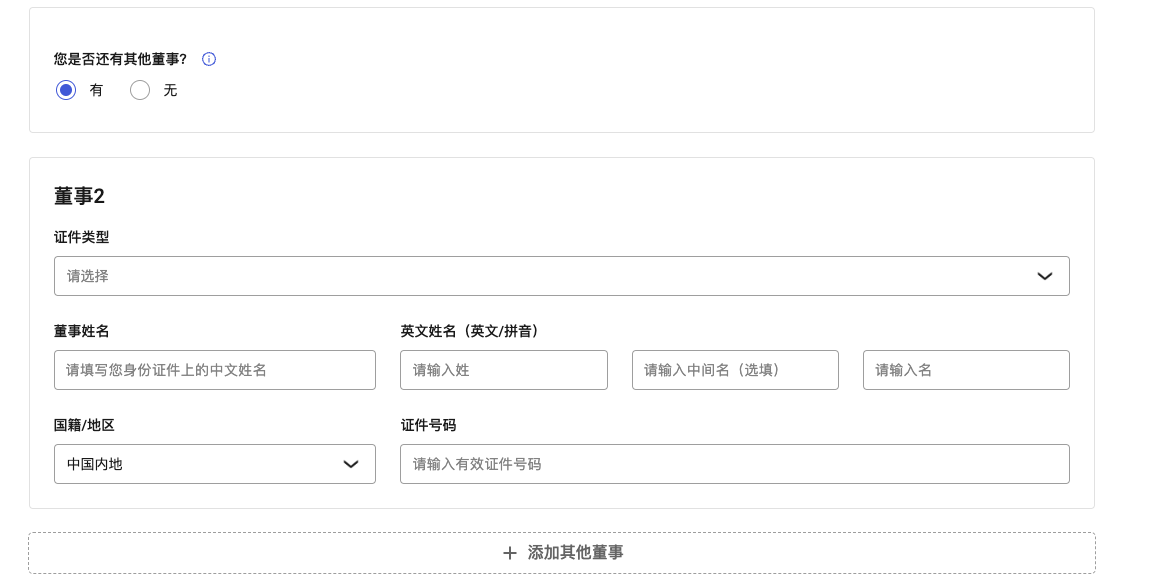Click the chevron arrow beside 中国内地
This screenshot has height=584, width=1174.
coord(351,464)
